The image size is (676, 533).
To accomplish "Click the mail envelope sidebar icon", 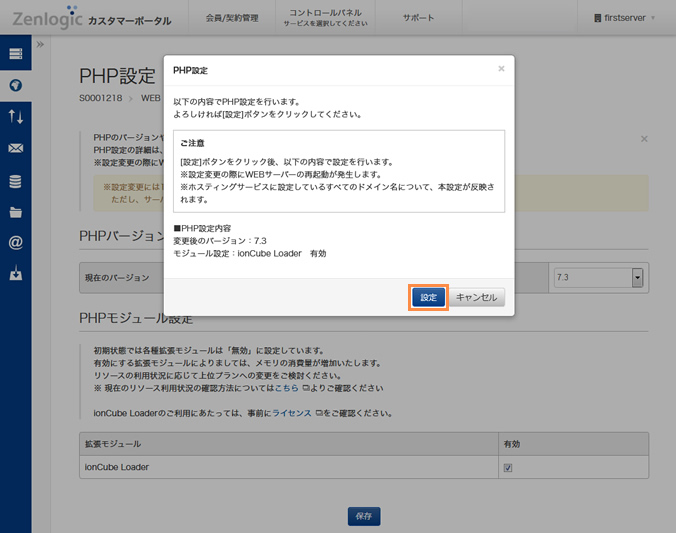I will 15,149.
